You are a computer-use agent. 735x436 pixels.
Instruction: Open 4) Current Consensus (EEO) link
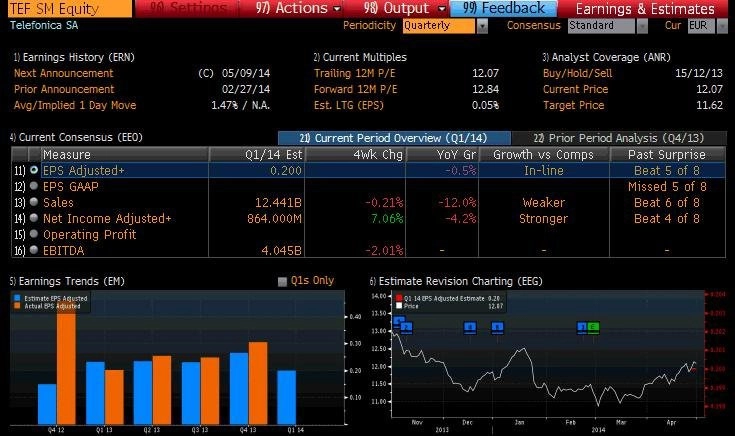pyautogui.click(x=76, y=137)
